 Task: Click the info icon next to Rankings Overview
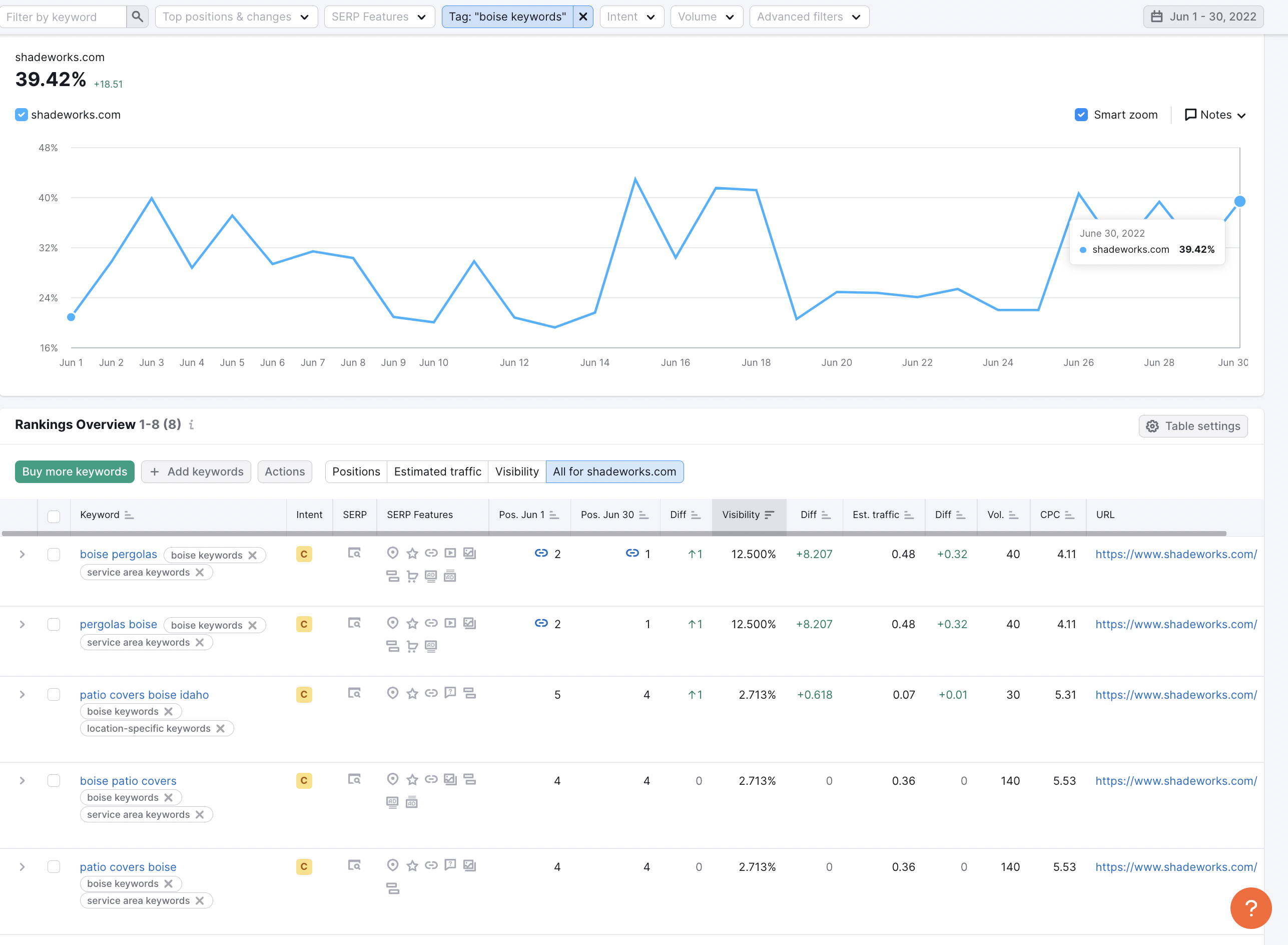tap(192, 424)
